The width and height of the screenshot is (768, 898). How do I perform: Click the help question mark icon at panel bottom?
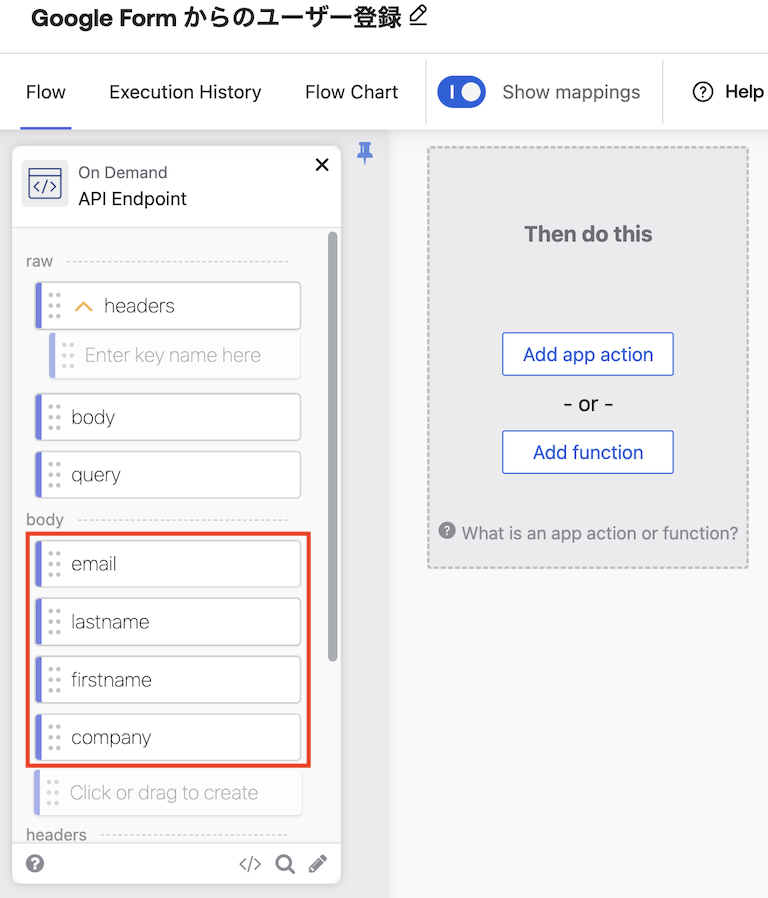(35, 863)
